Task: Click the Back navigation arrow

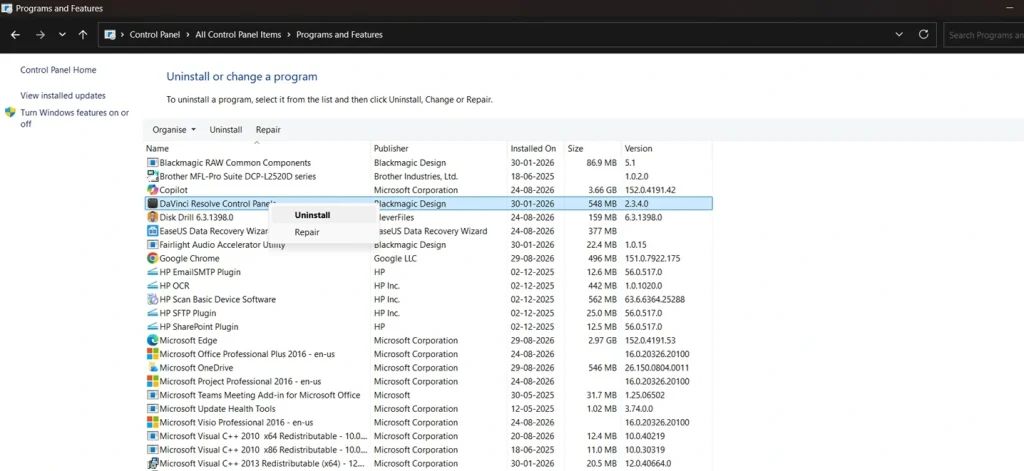Action: [x=16, y=35]
